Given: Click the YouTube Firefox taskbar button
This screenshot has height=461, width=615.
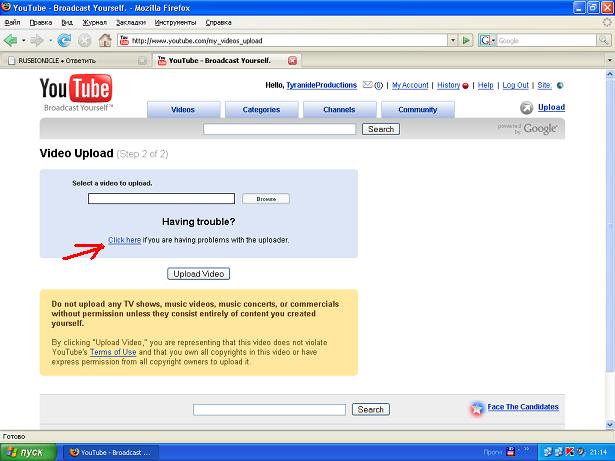Looking at the screenshot, I should point(111,452).
